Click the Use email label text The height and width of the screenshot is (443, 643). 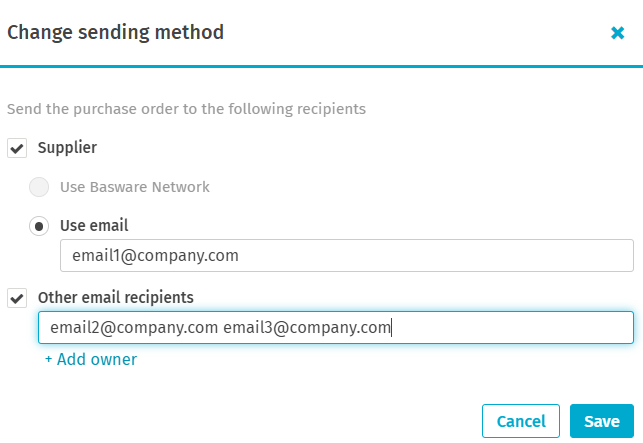pos(94,226)
